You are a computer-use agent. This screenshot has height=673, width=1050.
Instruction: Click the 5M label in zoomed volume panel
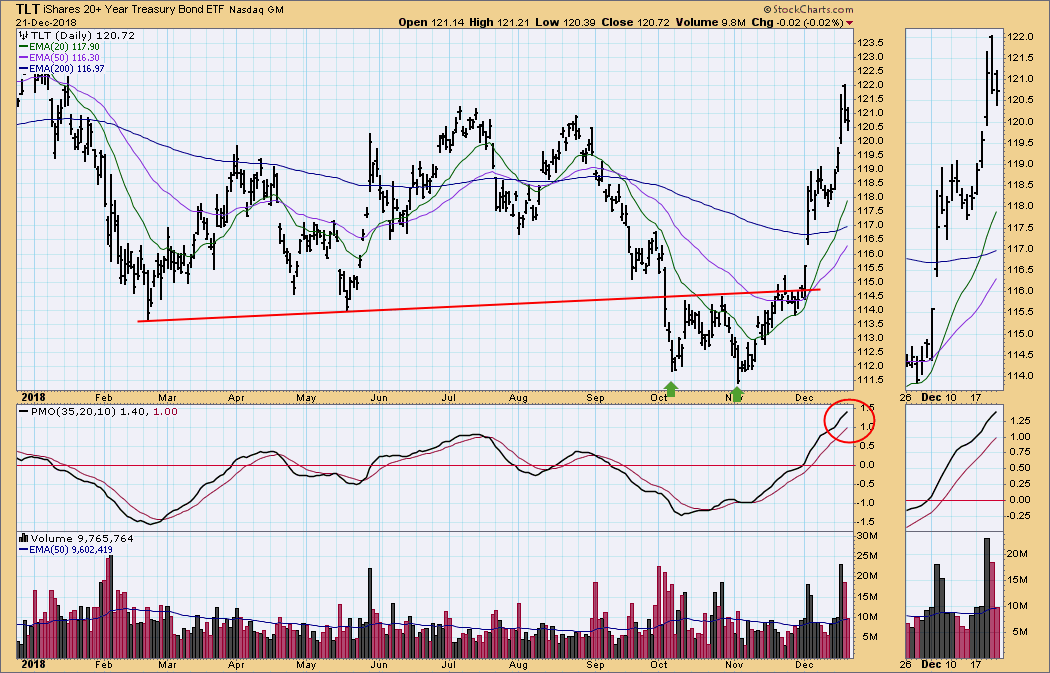pos(1020,631)
